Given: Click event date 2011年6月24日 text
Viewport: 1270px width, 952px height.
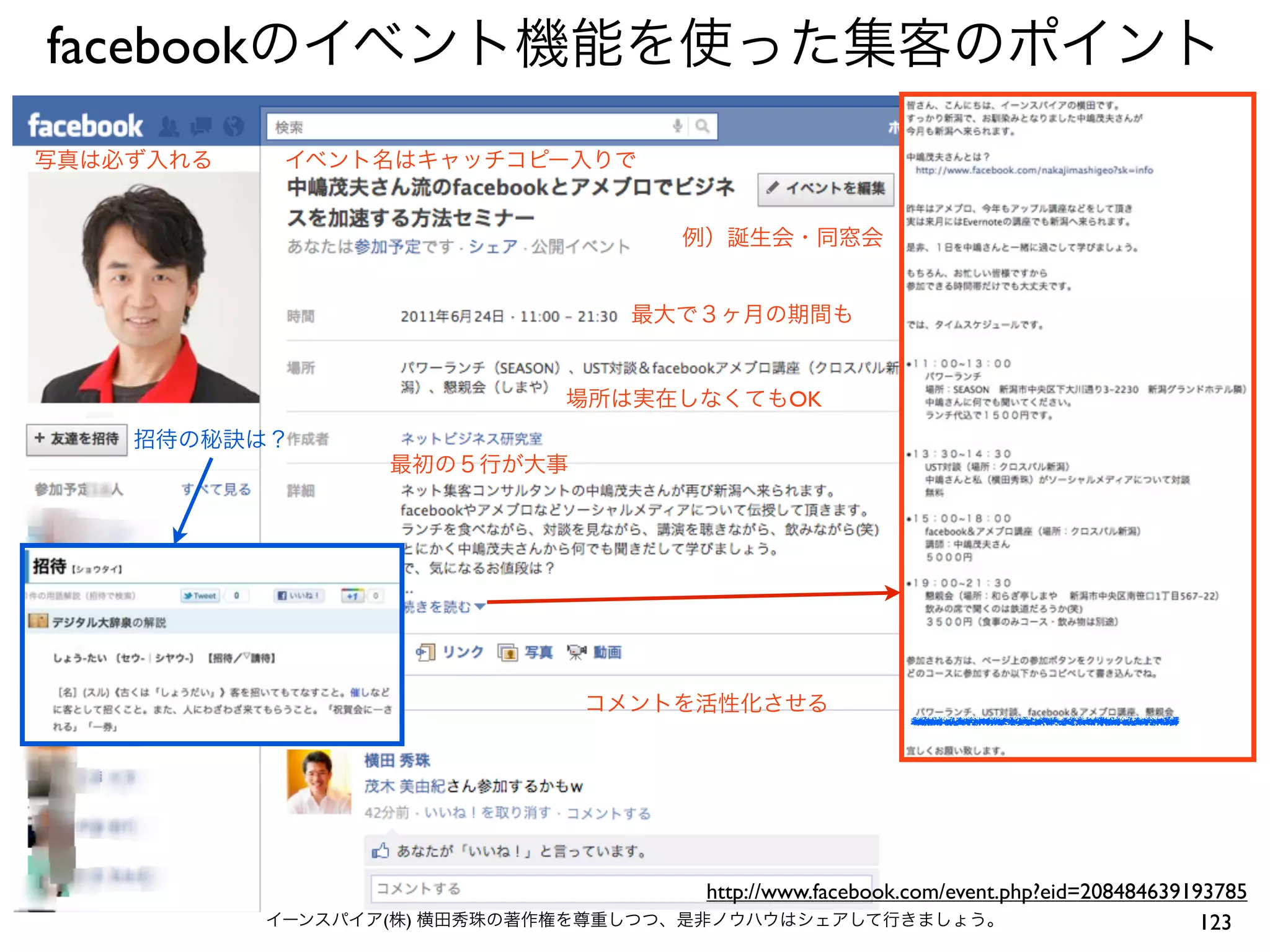Looking at the screenshot, I should click(x=452, y=317).
